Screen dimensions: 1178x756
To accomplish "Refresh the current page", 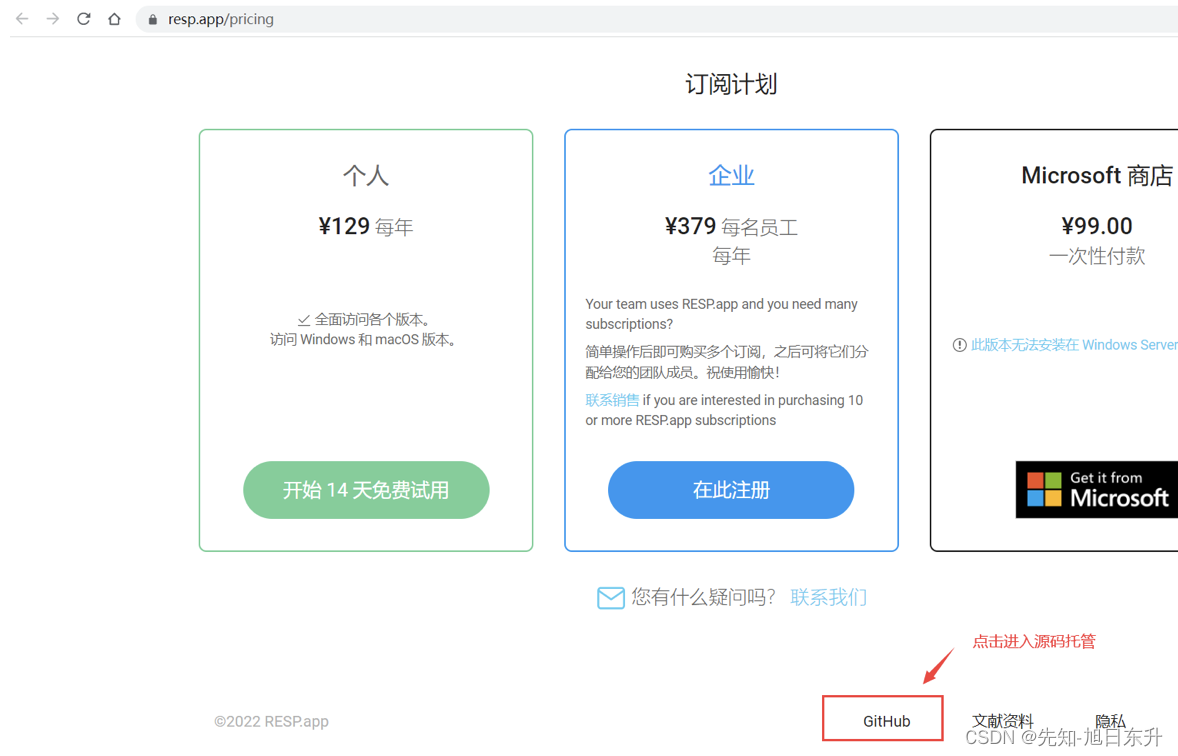I will [x=84, y=18].
